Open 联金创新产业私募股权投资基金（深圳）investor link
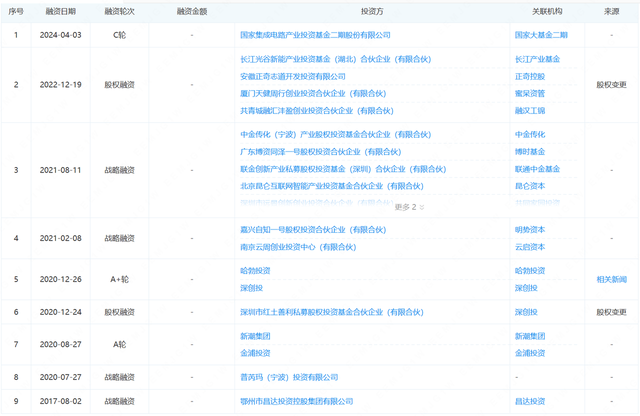This screenshot has height=416, width=640. [x=343, y=169]
